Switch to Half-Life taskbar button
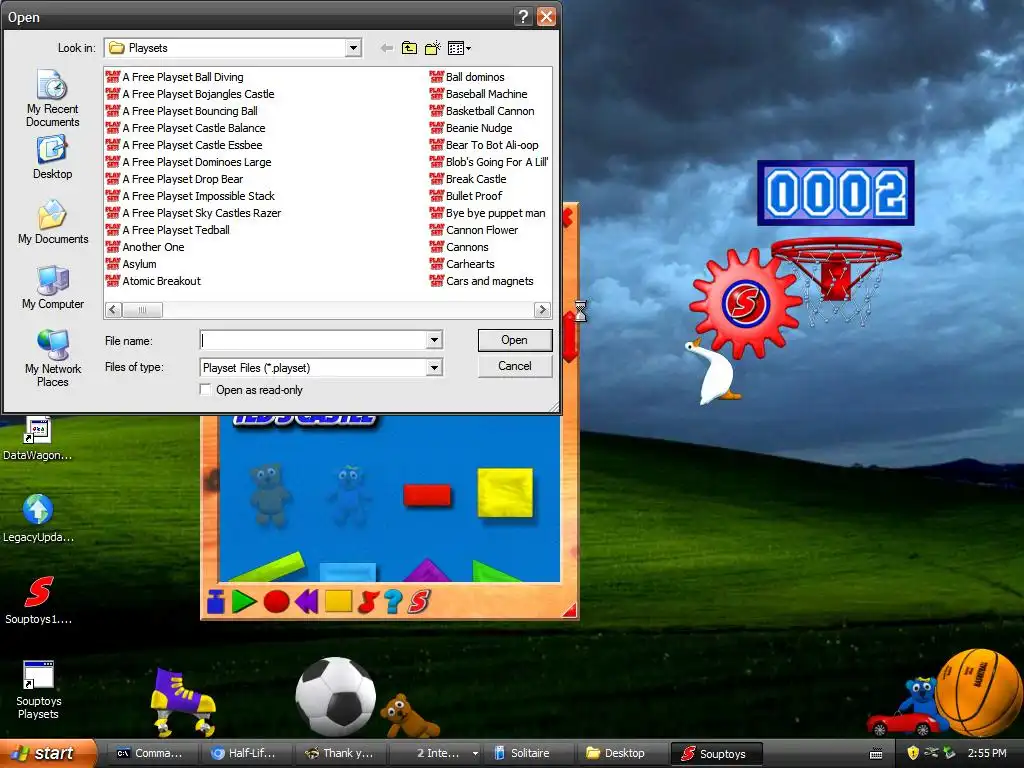This screenshot has width=1024, height=768. pyautogui.click(x=244, y=754)
